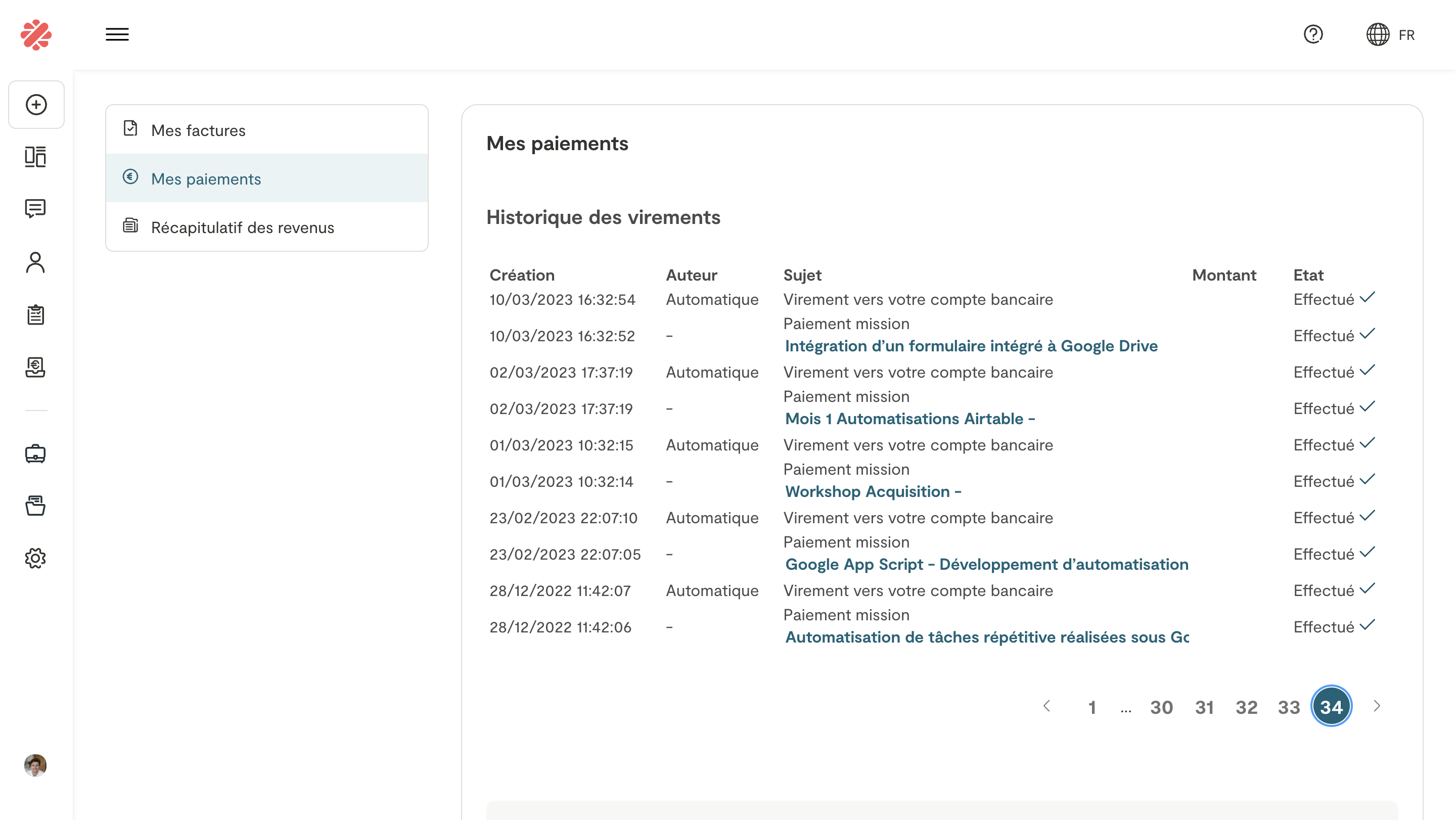Open Automatisation de tâches répétitive link
The image size is (1456, 820).
pos(987,637)
